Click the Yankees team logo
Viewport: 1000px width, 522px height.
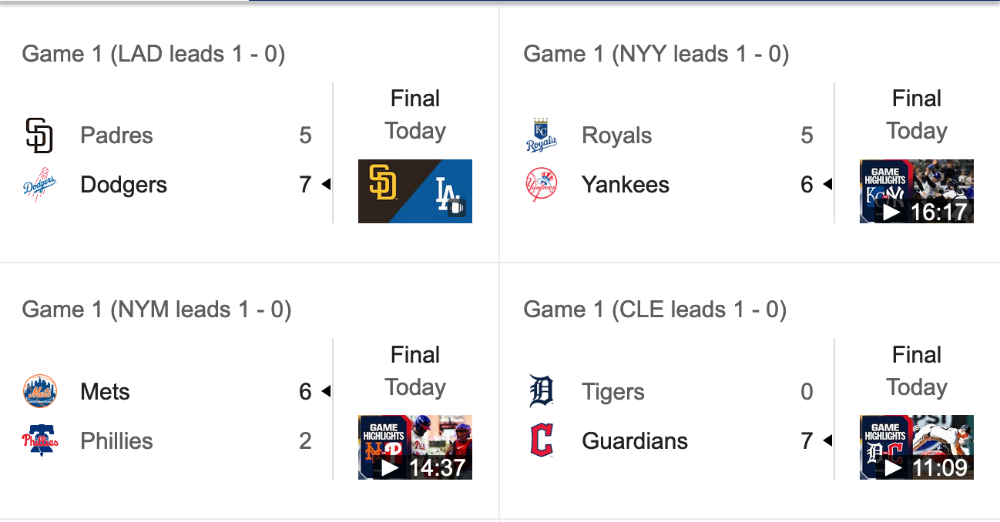pyautogui.click(x=541, y=184)
